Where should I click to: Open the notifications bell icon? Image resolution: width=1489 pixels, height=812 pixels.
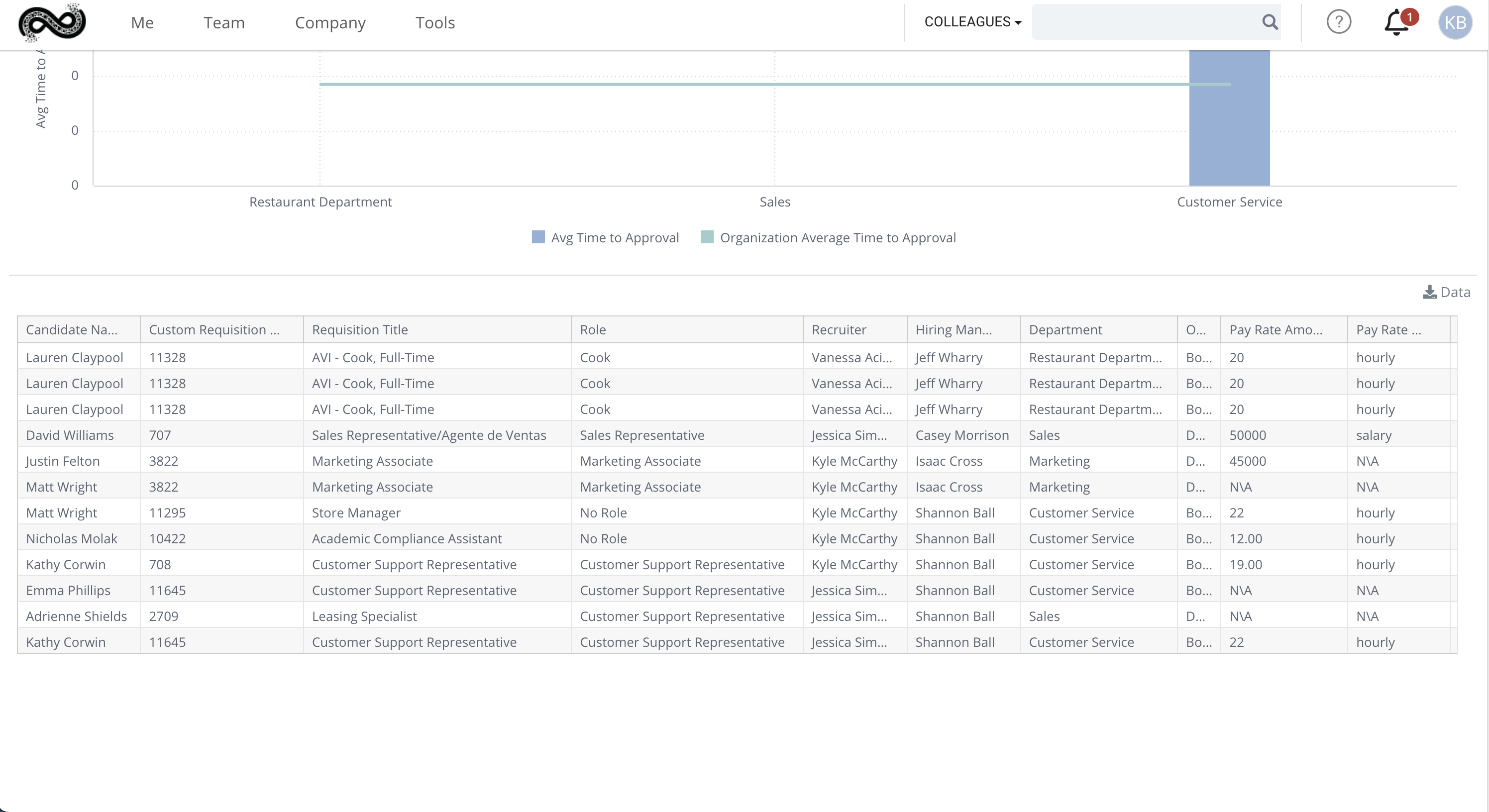tap(1397, 22)
